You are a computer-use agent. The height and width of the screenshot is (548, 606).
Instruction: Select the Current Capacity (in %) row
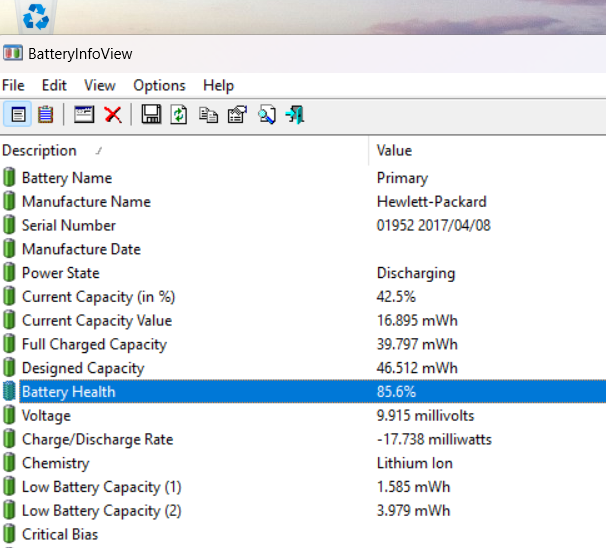(303, 297)
